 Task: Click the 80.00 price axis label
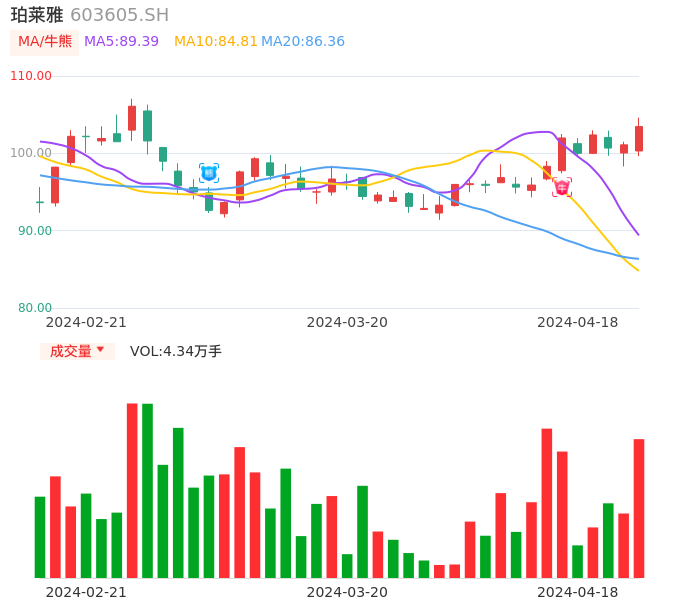tap(35, 308)
